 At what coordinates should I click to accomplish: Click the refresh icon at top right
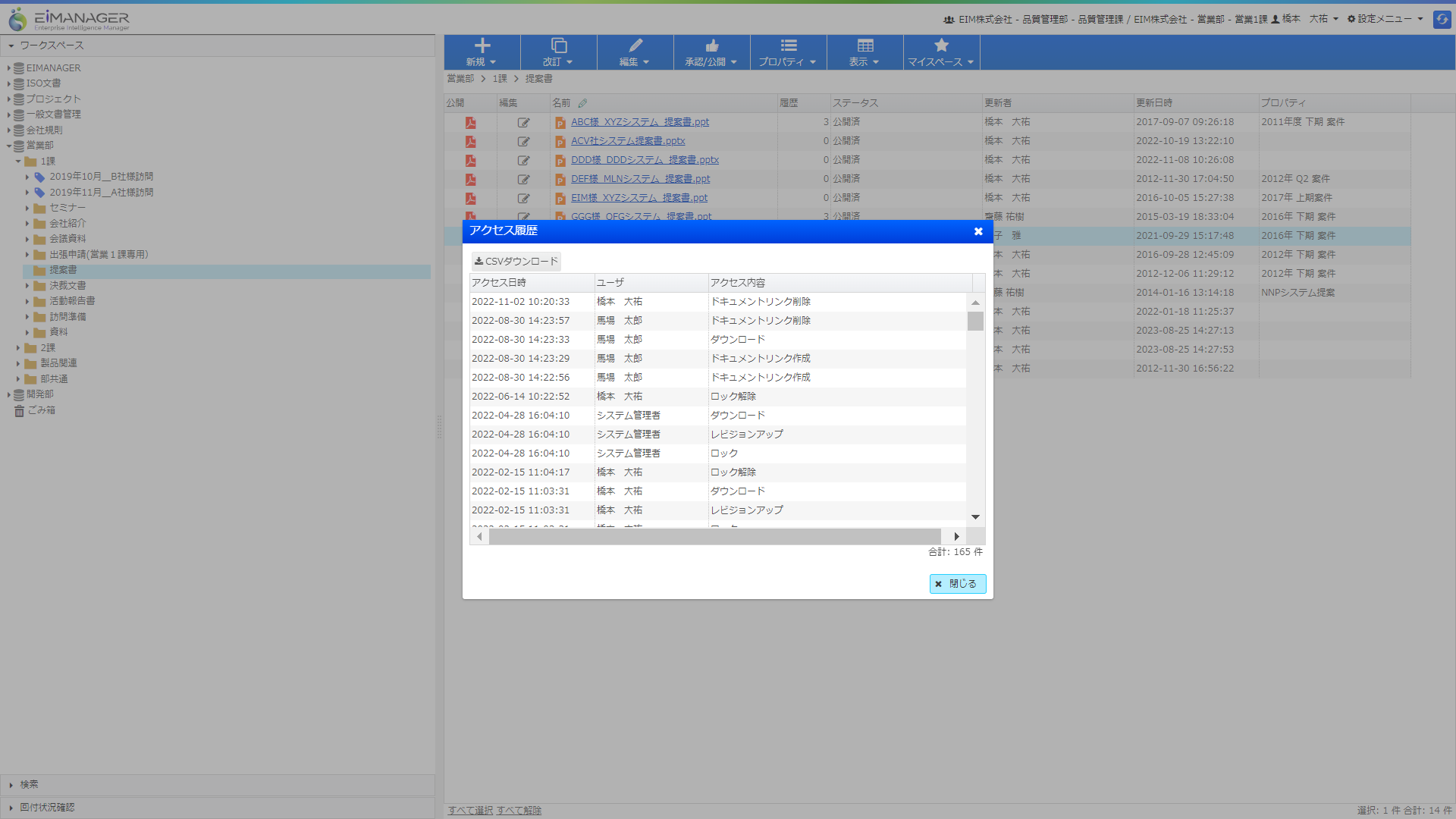click(x=1442, y=19)
